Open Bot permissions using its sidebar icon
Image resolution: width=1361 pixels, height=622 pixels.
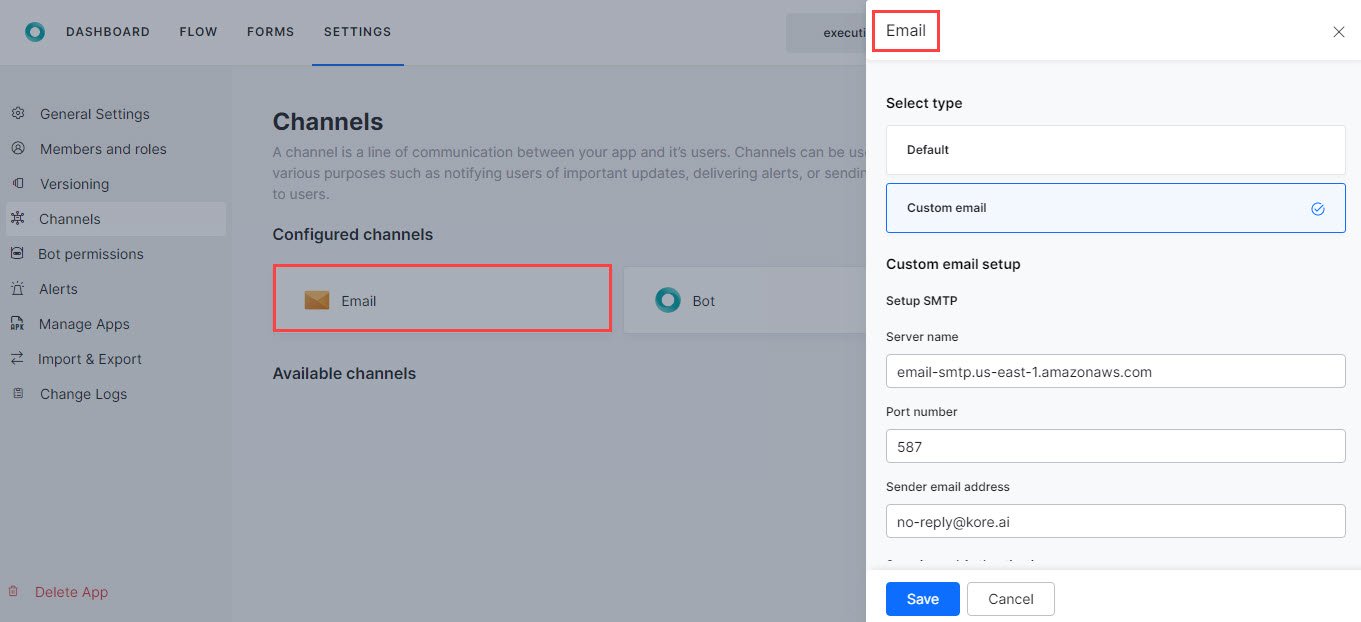18,253
